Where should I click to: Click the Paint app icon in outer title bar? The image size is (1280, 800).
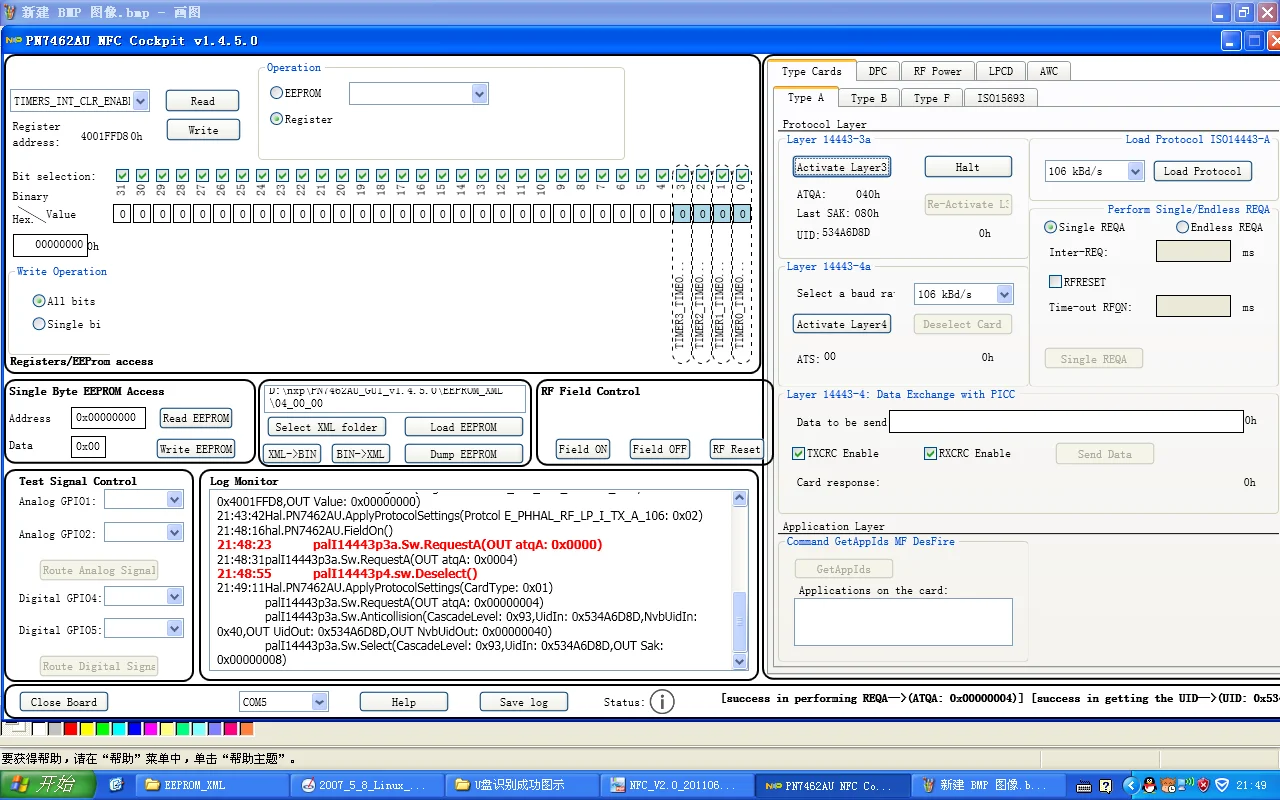[9, 12]
